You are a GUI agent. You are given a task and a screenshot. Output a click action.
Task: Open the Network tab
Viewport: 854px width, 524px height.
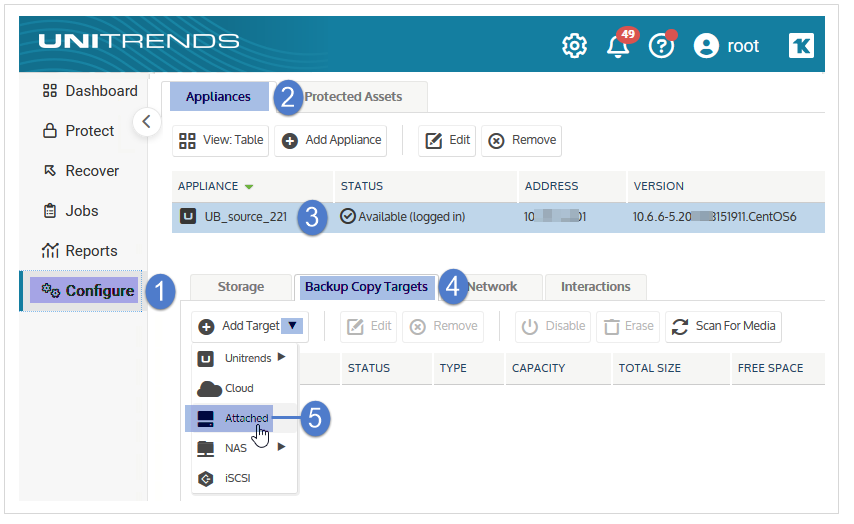[x=492, y=287]
